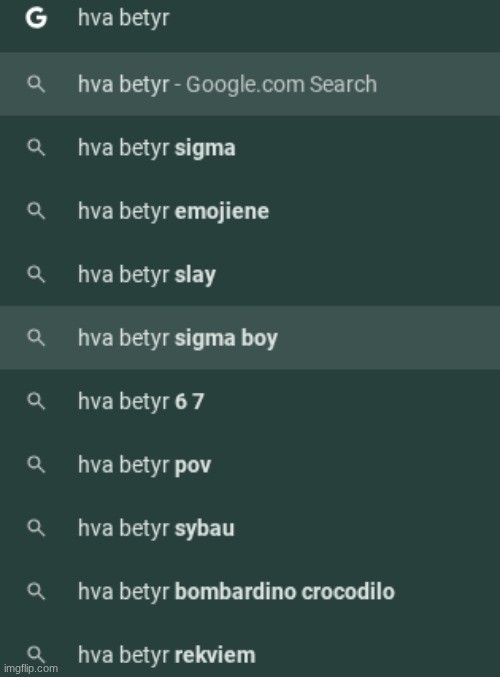Screen dimensions: 500x677
Task: Select the highlighted 'hva betyr sigma boy' suggestion
Action: (250, 338)
